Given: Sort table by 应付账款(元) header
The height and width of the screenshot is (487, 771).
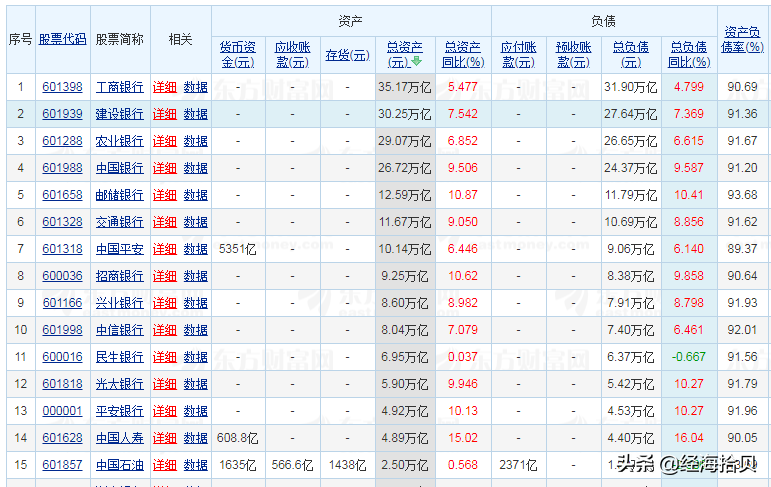Looking at the screenshot, I should [519, 55].
